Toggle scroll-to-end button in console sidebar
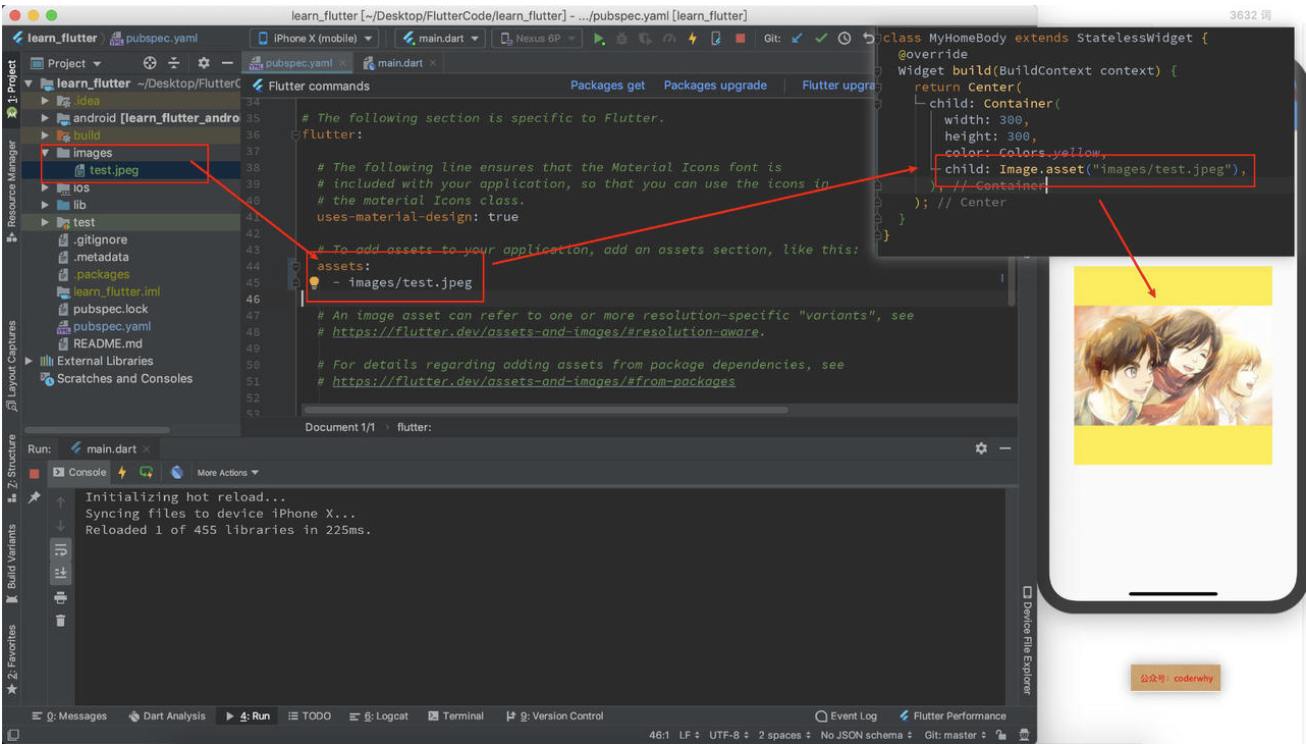 click(61, 573)
